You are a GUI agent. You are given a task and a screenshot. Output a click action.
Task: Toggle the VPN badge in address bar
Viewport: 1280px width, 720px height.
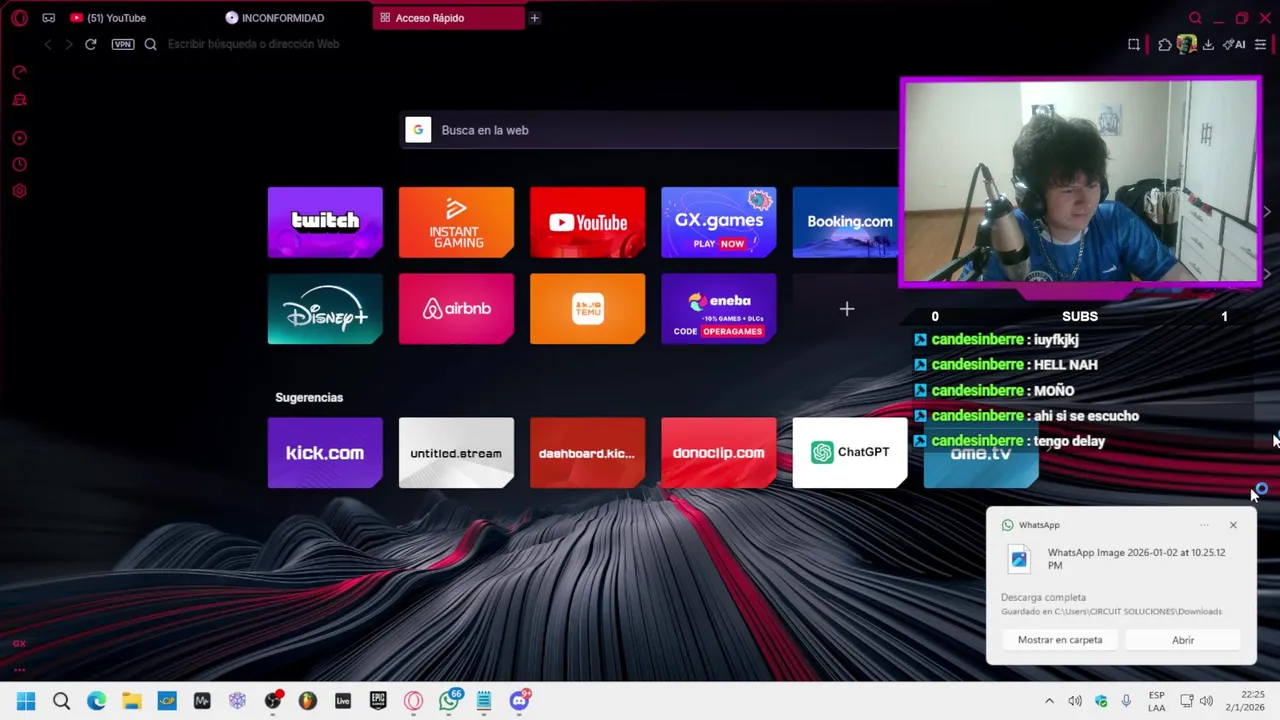point(123,44)
